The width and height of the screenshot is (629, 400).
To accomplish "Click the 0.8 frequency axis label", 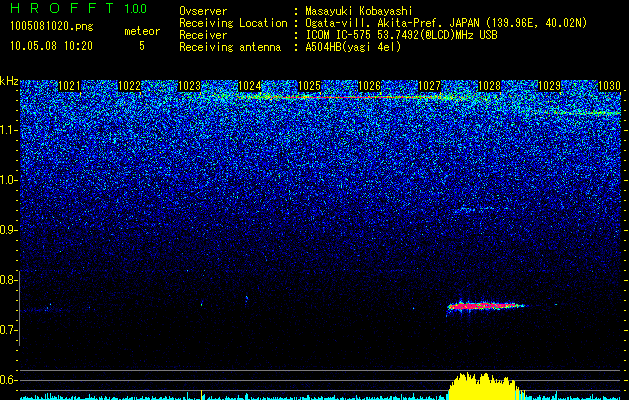I will [8, 280].
